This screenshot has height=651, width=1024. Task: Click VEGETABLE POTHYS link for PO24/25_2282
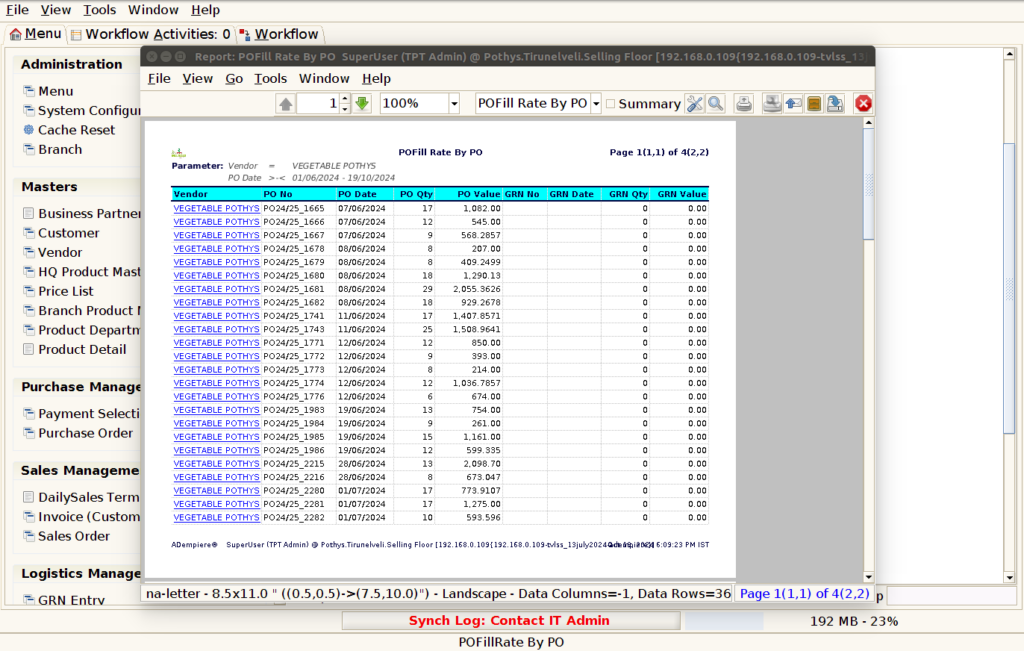coord(216,517)
